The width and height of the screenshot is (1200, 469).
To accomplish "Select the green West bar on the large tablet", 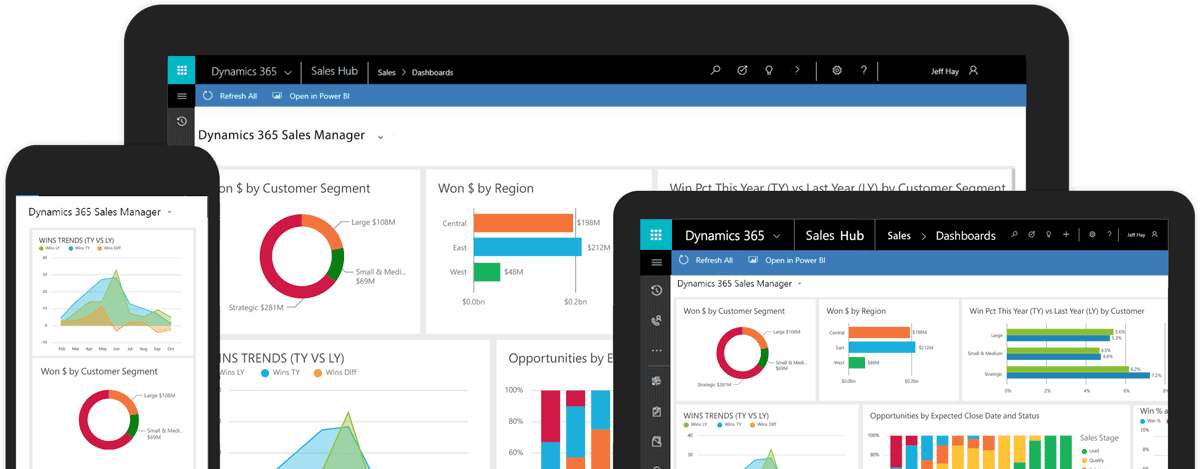I will point(486,272).
